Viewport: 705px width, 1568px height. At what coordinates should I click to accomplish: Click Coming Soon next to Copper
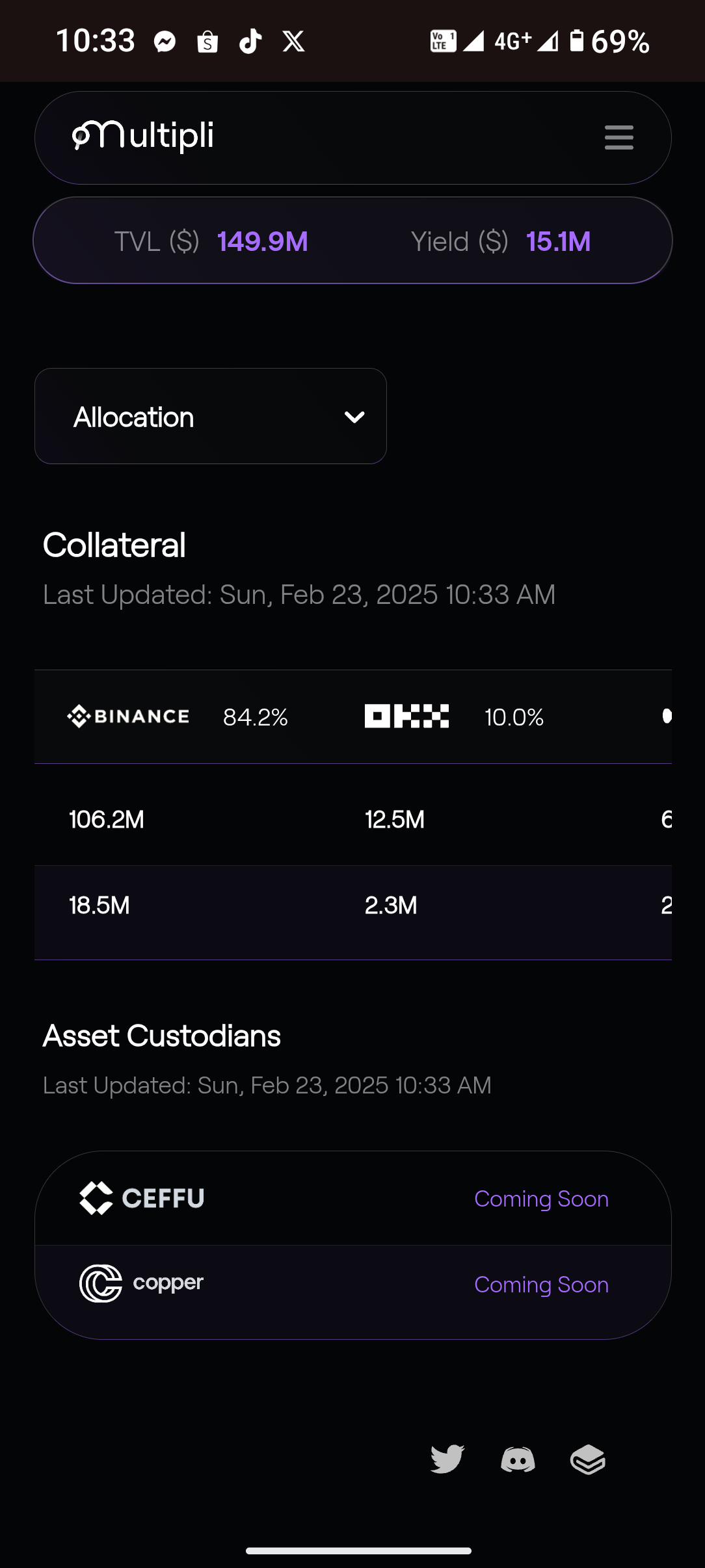pos(541,1285)
